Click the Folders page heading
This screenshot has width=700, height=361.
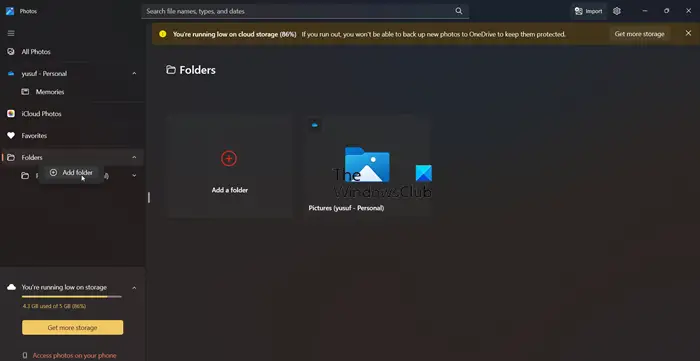coord(191,70)
